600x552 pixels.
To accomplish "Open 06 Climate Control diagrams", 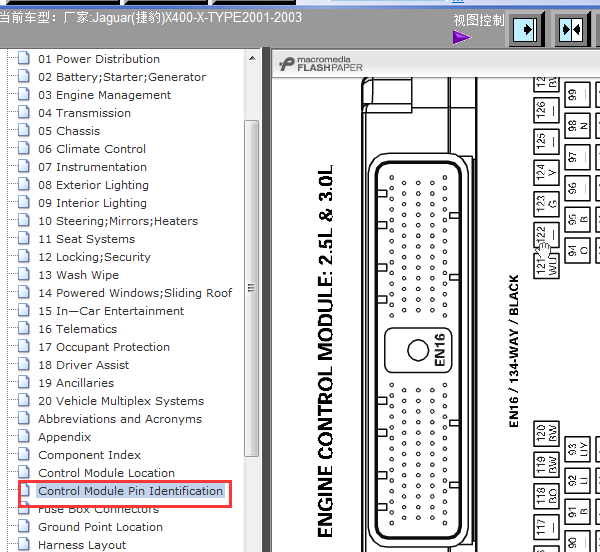I will [x=92, y=149].
